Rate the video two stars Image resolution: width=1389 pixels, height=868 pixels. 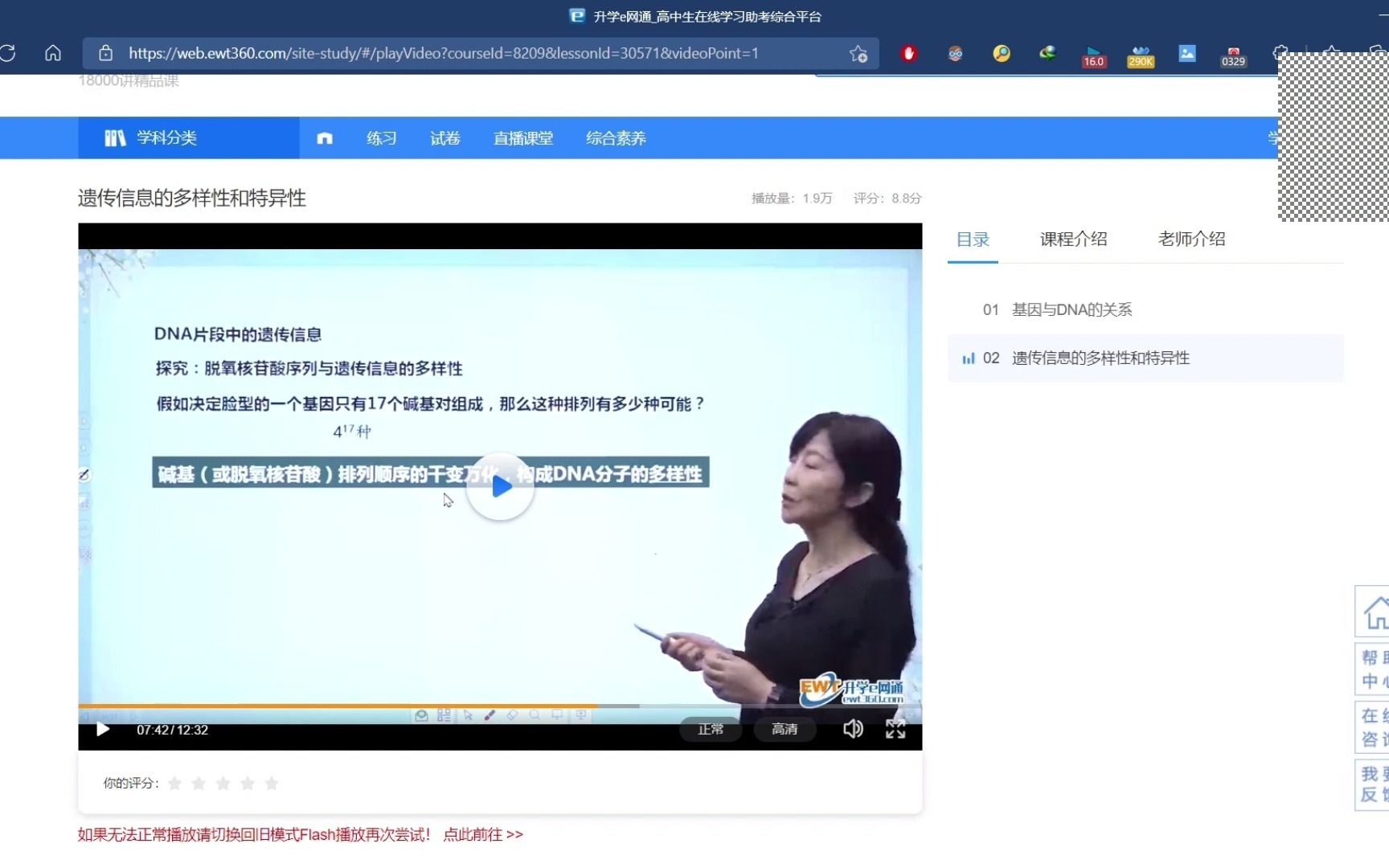[x=199, y=783]
